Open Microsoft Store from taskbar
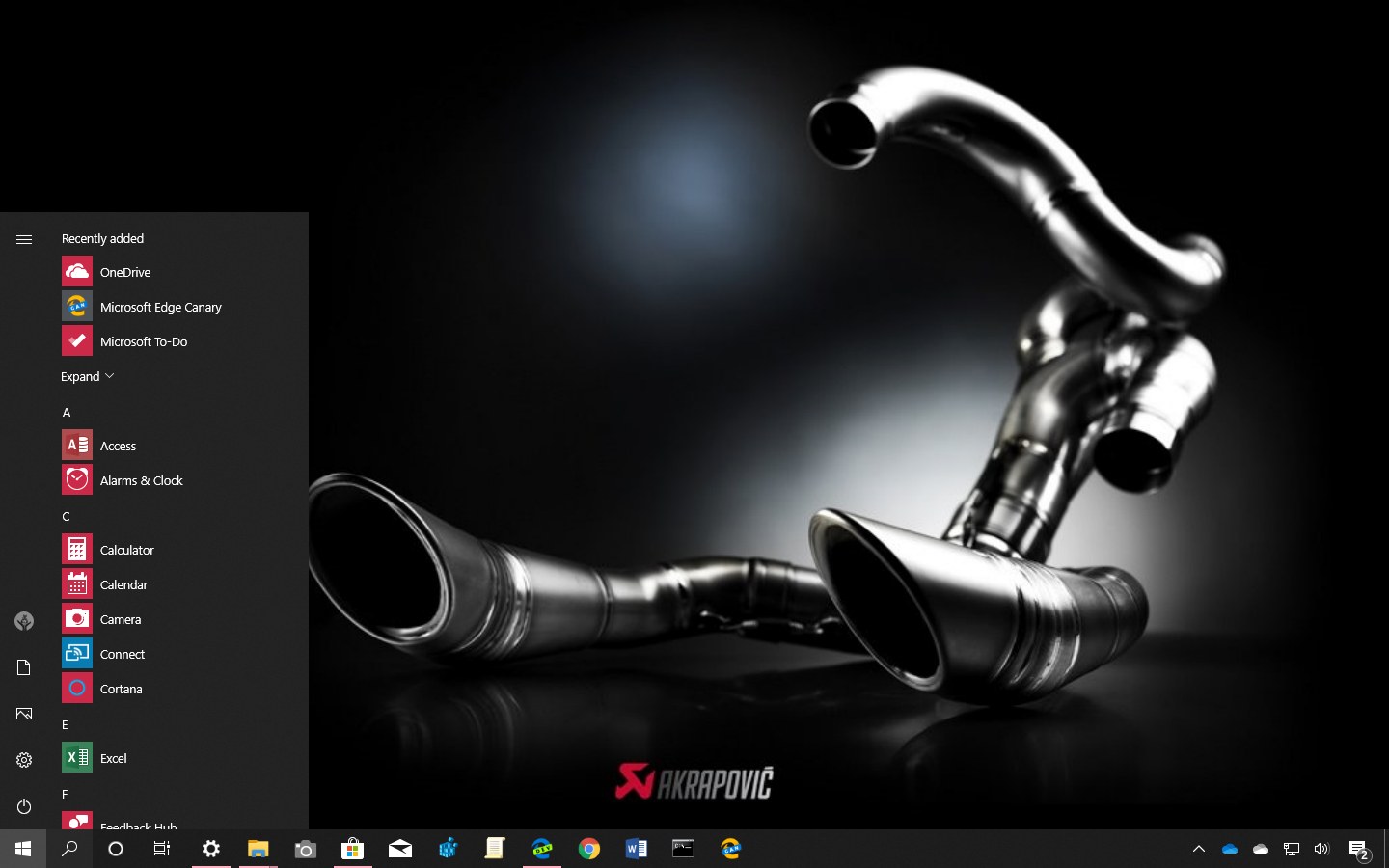This screenshot has height=868, width=1389. (352, 849)
